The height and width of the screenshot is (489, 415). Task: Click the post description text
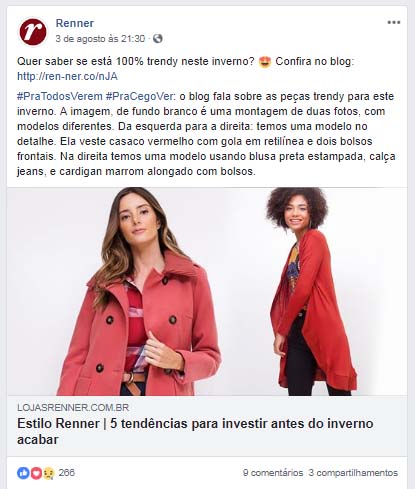point(206,134)
